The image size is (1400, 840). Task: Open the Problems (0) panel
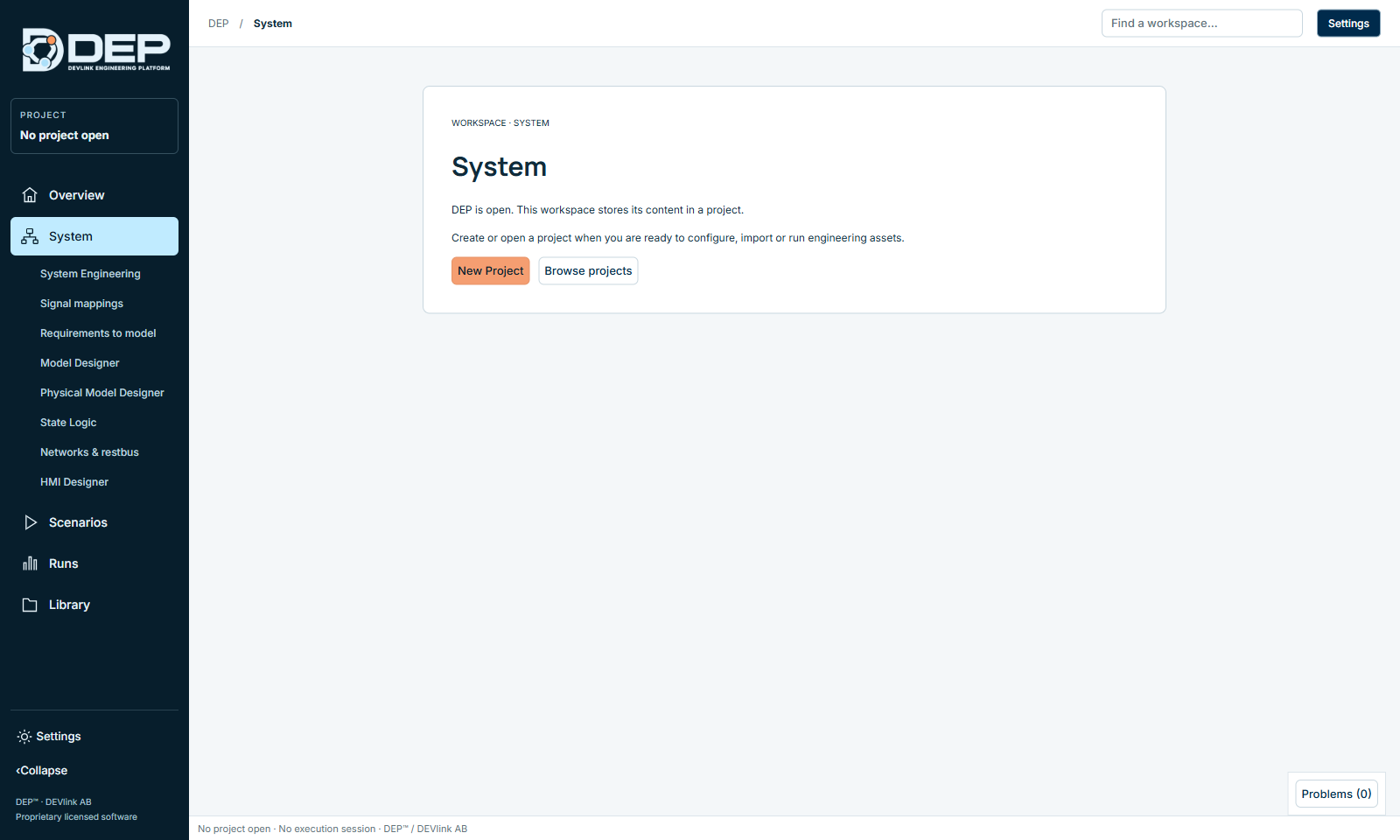coord(1336,794)
